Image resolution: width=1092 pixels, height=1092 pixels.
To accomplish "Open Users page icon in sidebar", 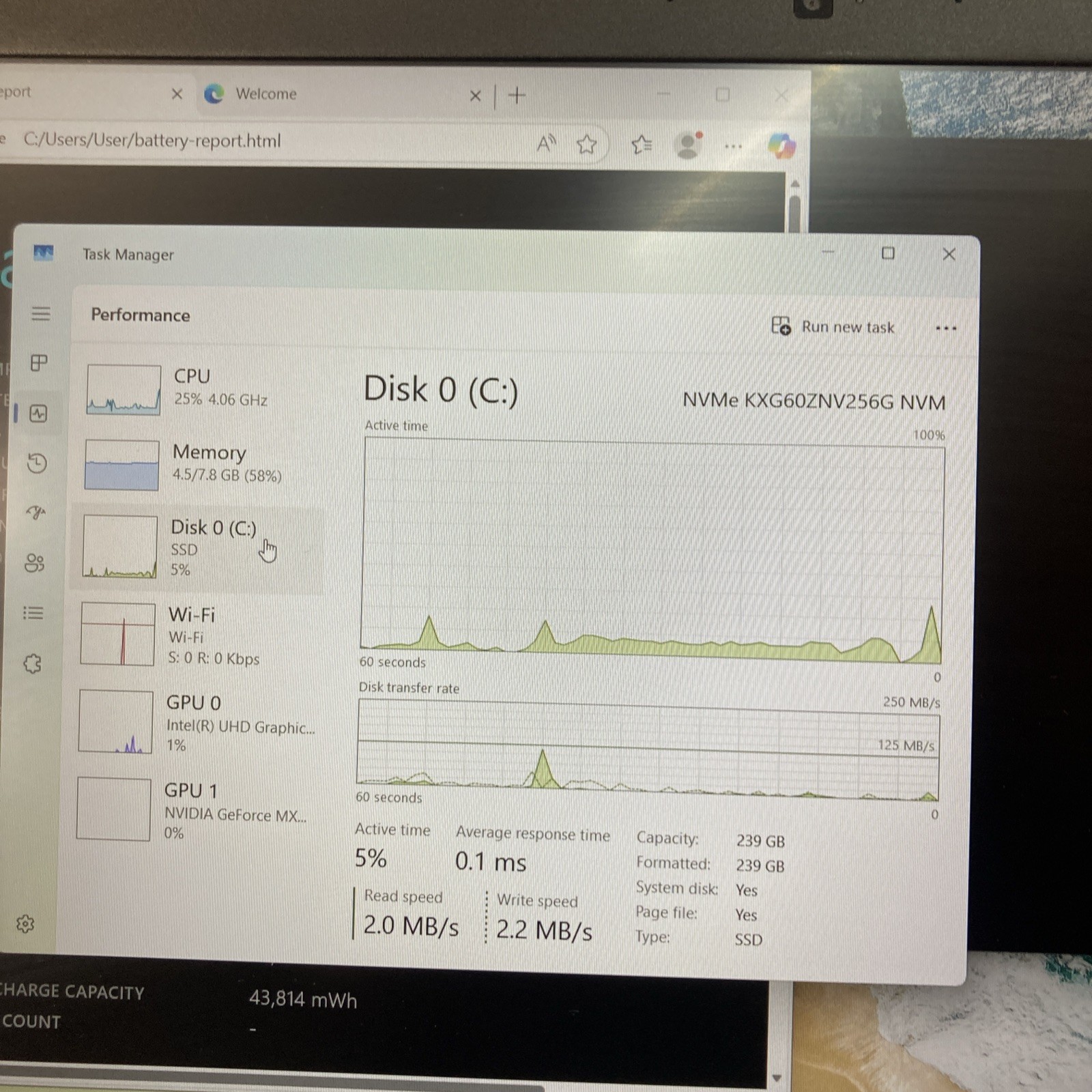I will click(35, 562).
